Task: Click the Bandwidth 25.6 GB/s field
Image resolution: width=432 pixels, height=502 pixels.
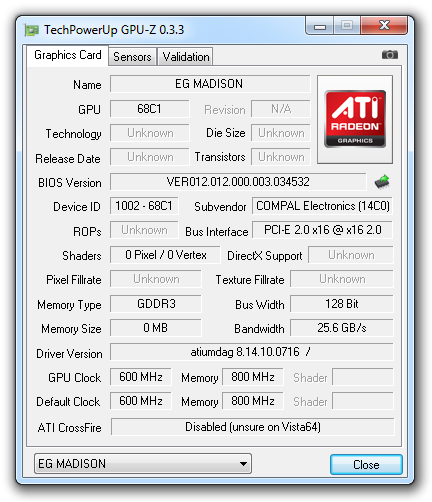Action: 342,328
